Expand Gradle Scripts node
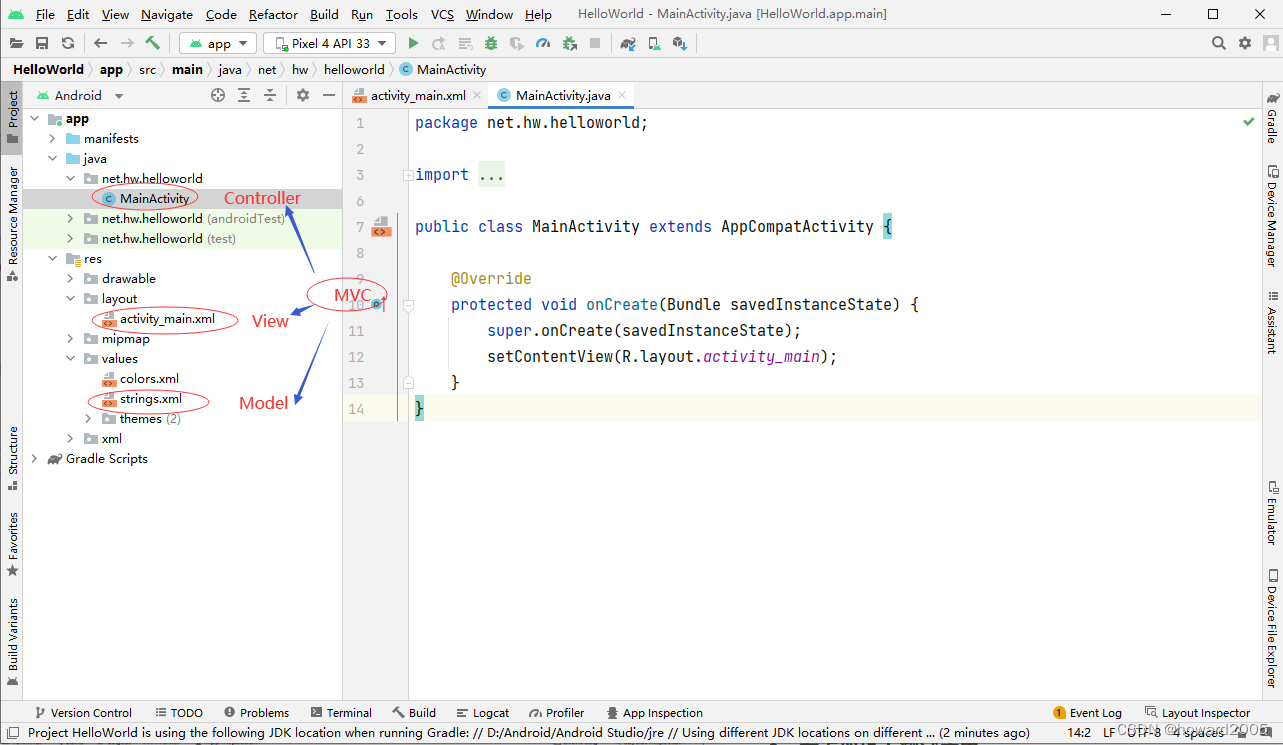1283x745 pixels. (x=34, y=459)
